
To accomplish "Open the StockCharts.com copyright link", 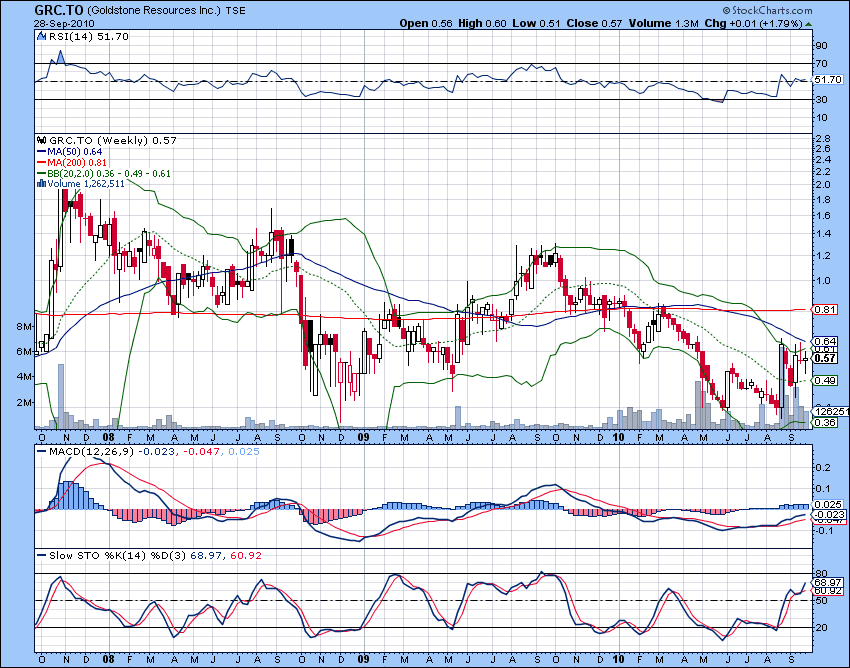I will pyautogui.click(x=767, y=10).
